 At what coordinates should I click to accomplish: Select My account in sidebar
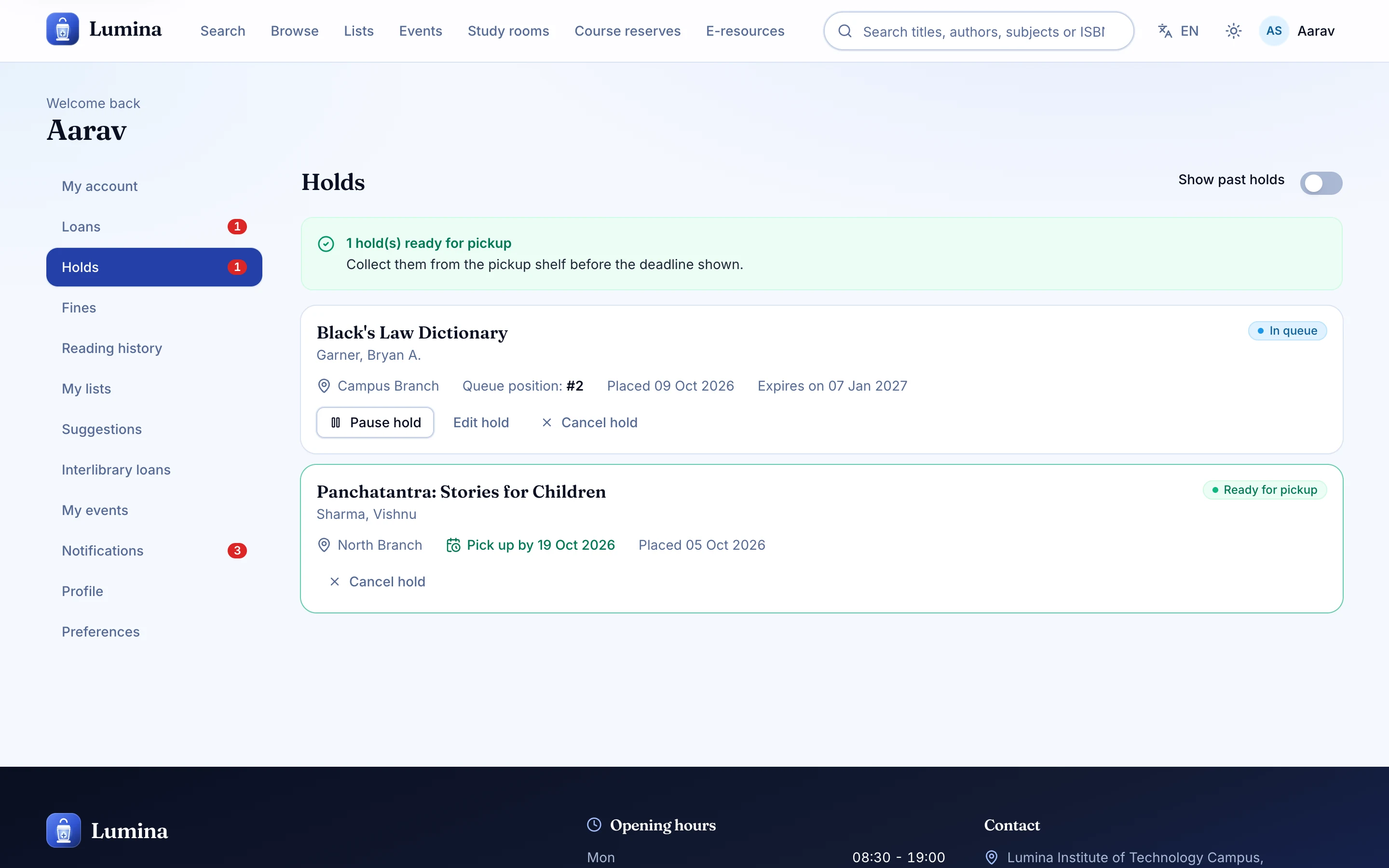click(154, 186)
